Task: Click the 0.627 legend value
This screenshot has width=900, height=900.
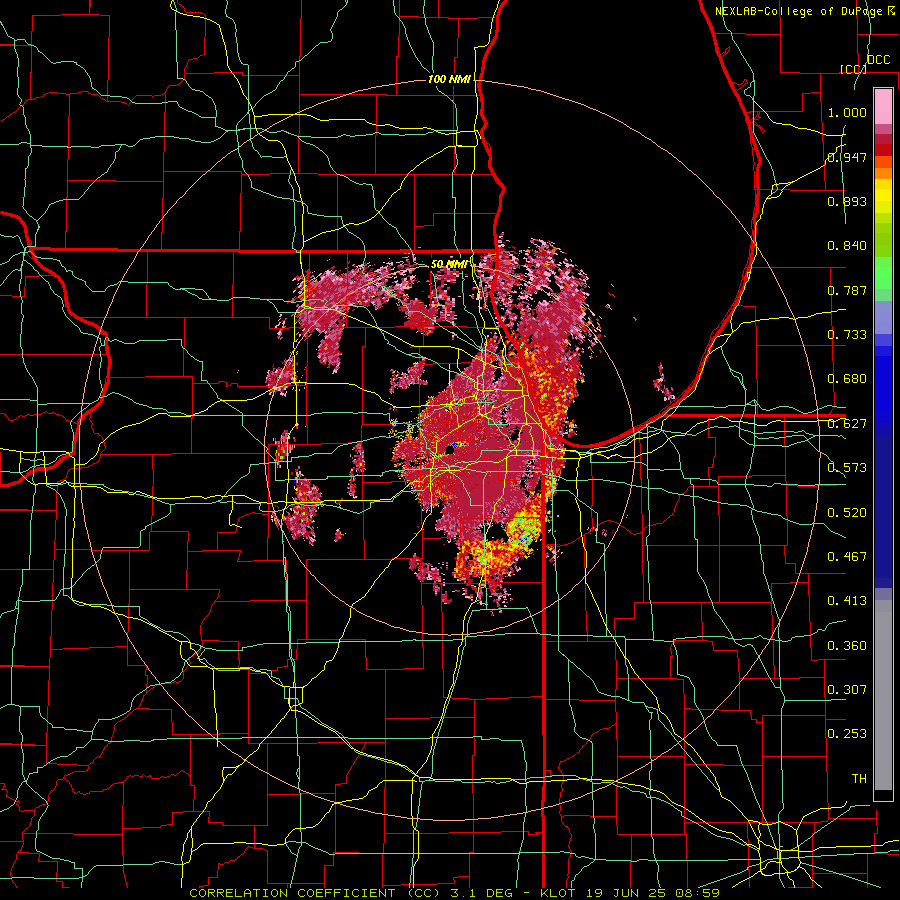Action: coord(847,424)
